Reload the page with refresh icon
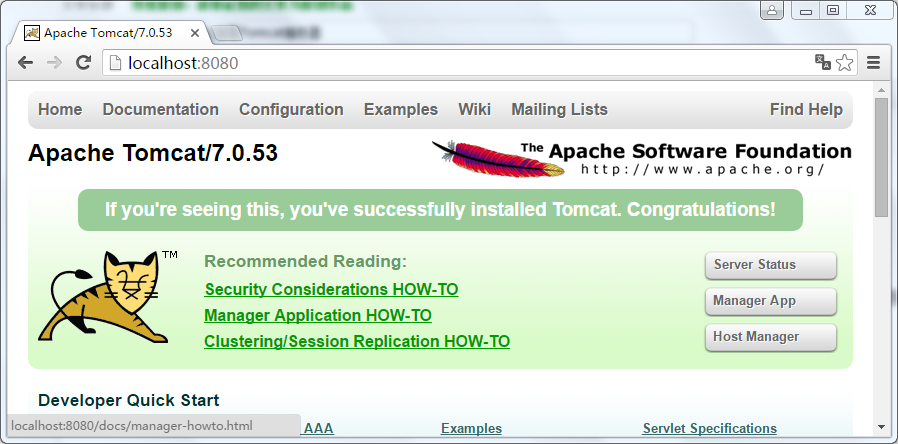Viewport: 898px width, 444px height. (x=84, y=62)
